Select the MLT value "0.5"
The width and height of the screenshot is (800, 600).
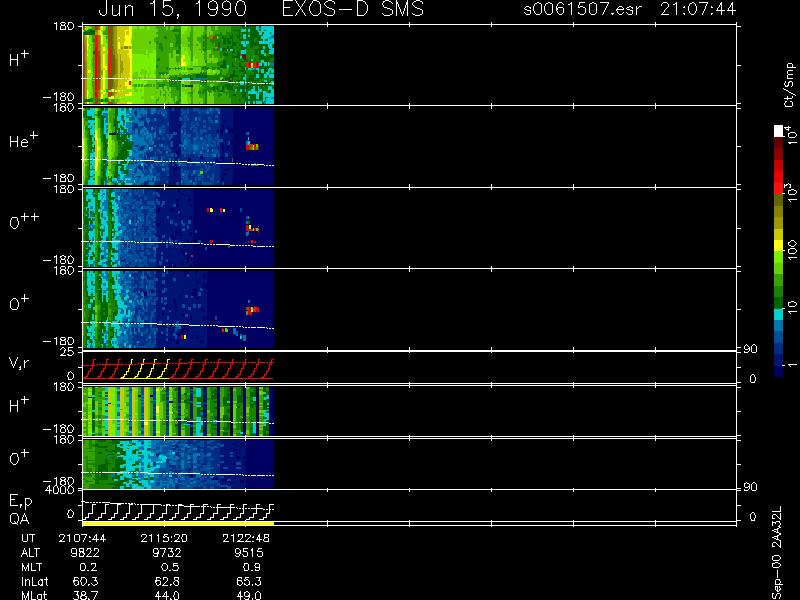(x=170, y=567)
